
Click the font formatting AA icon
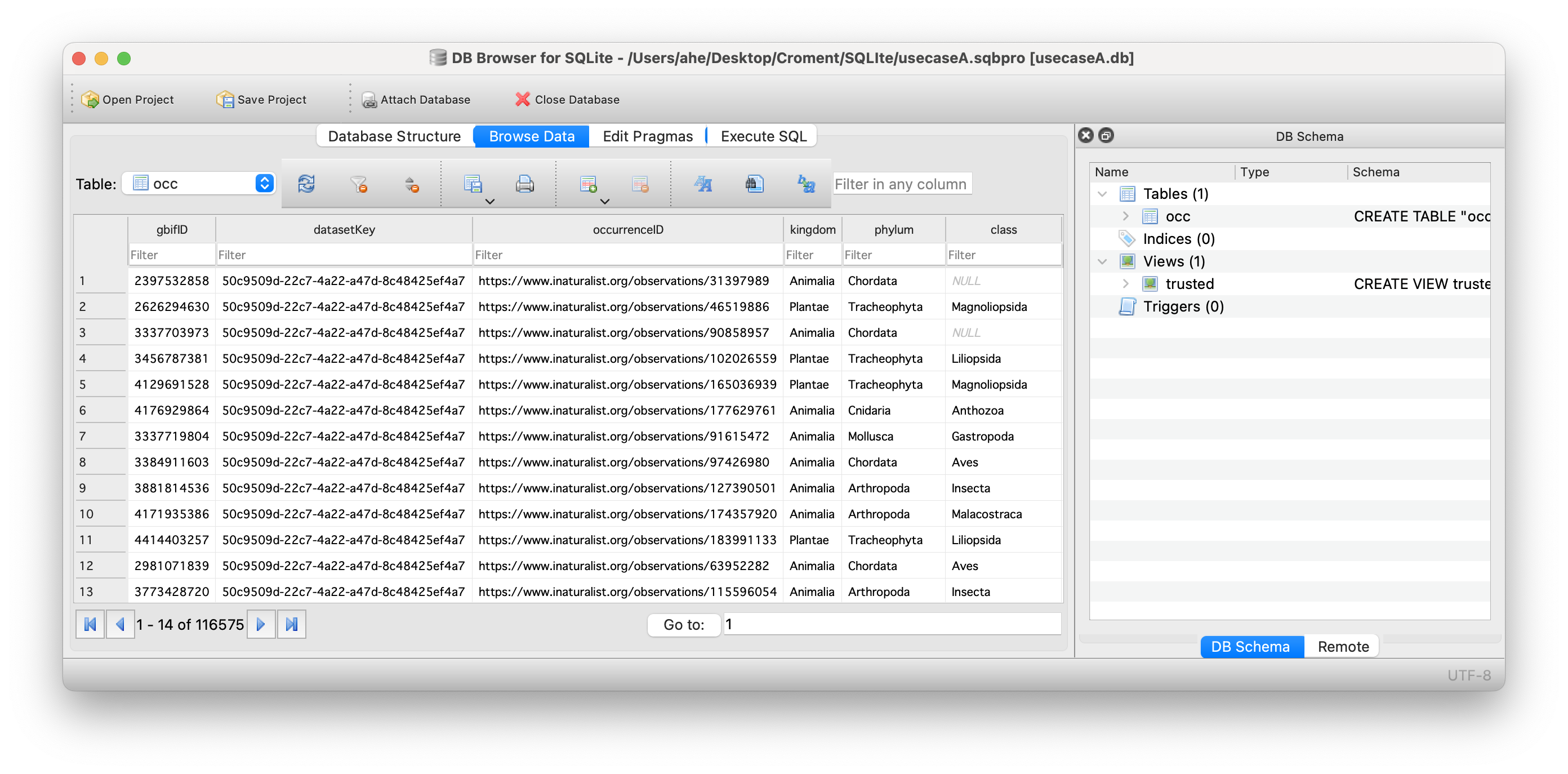coord(703,183)
